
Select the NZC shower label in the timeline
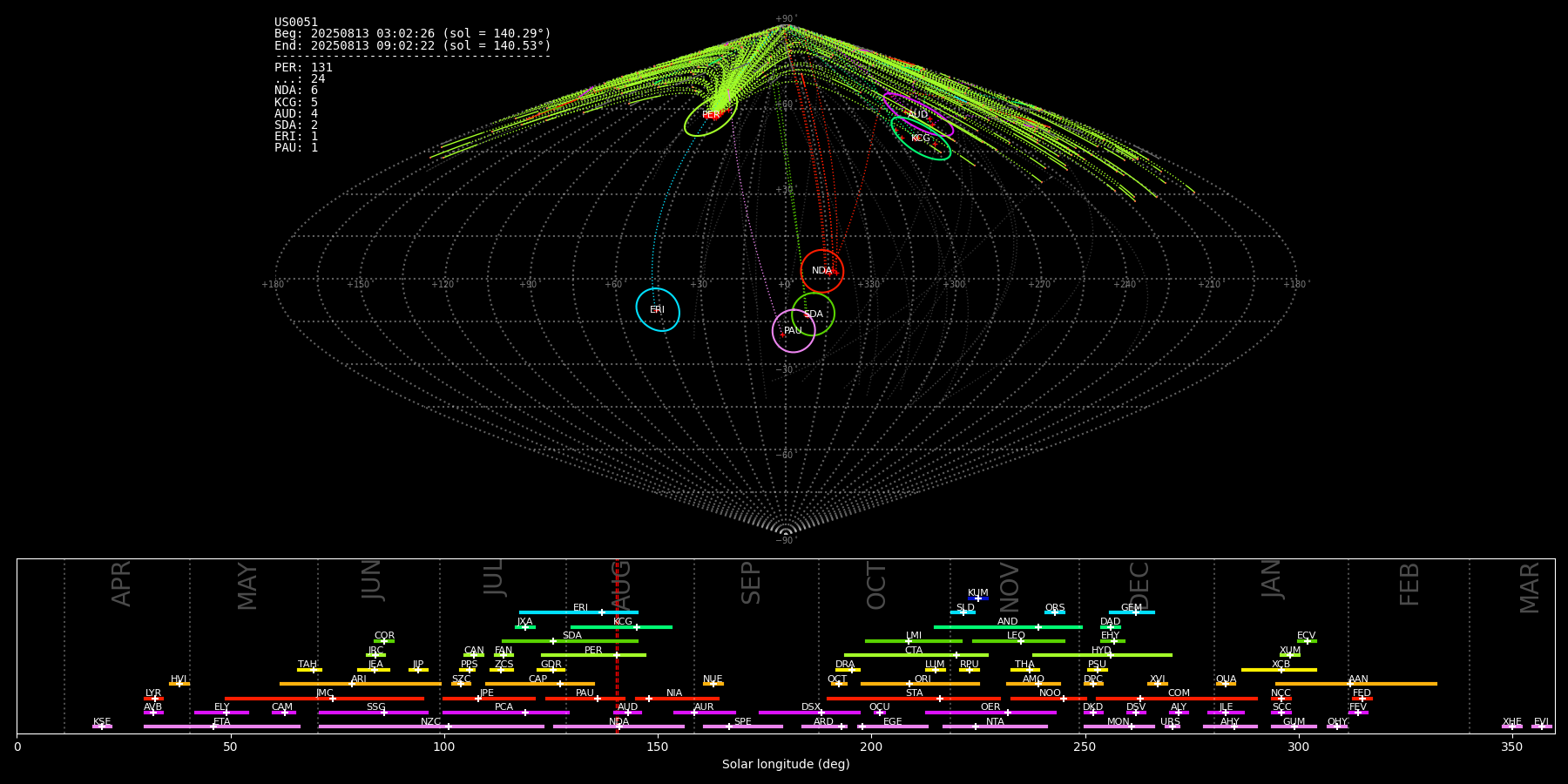pos(430,721)
